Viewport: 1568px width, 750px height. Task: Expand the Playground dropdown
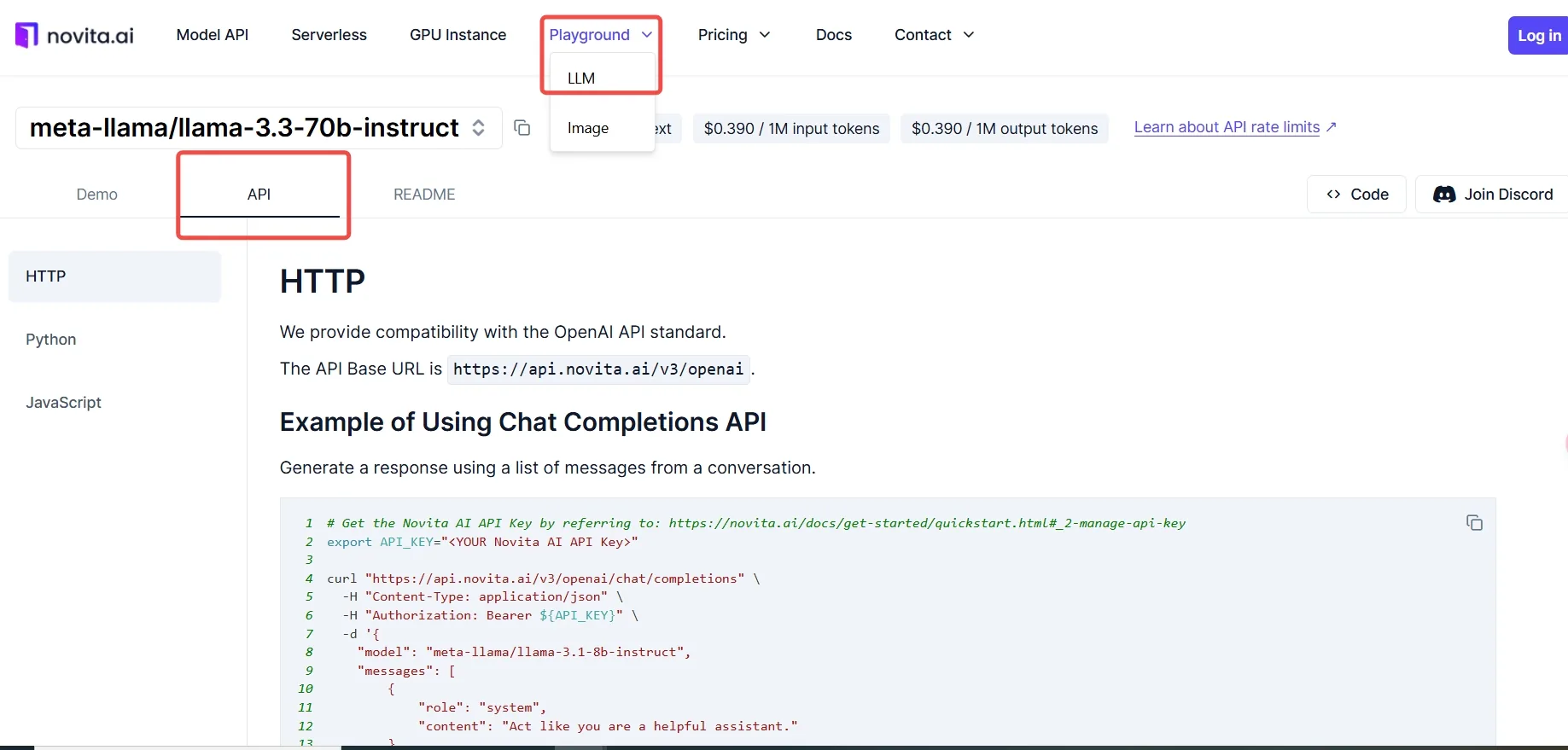(x=601, y=35)
